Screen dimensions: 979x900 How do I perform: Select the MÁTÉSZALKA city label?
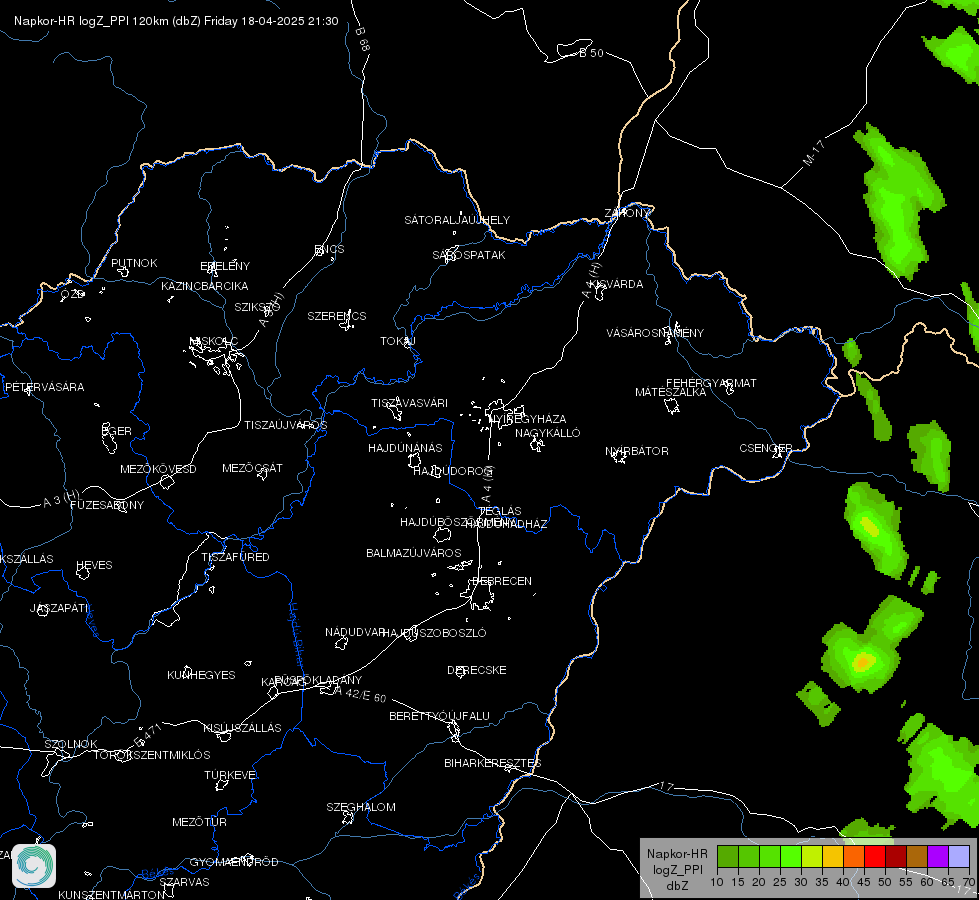(671, 392)
